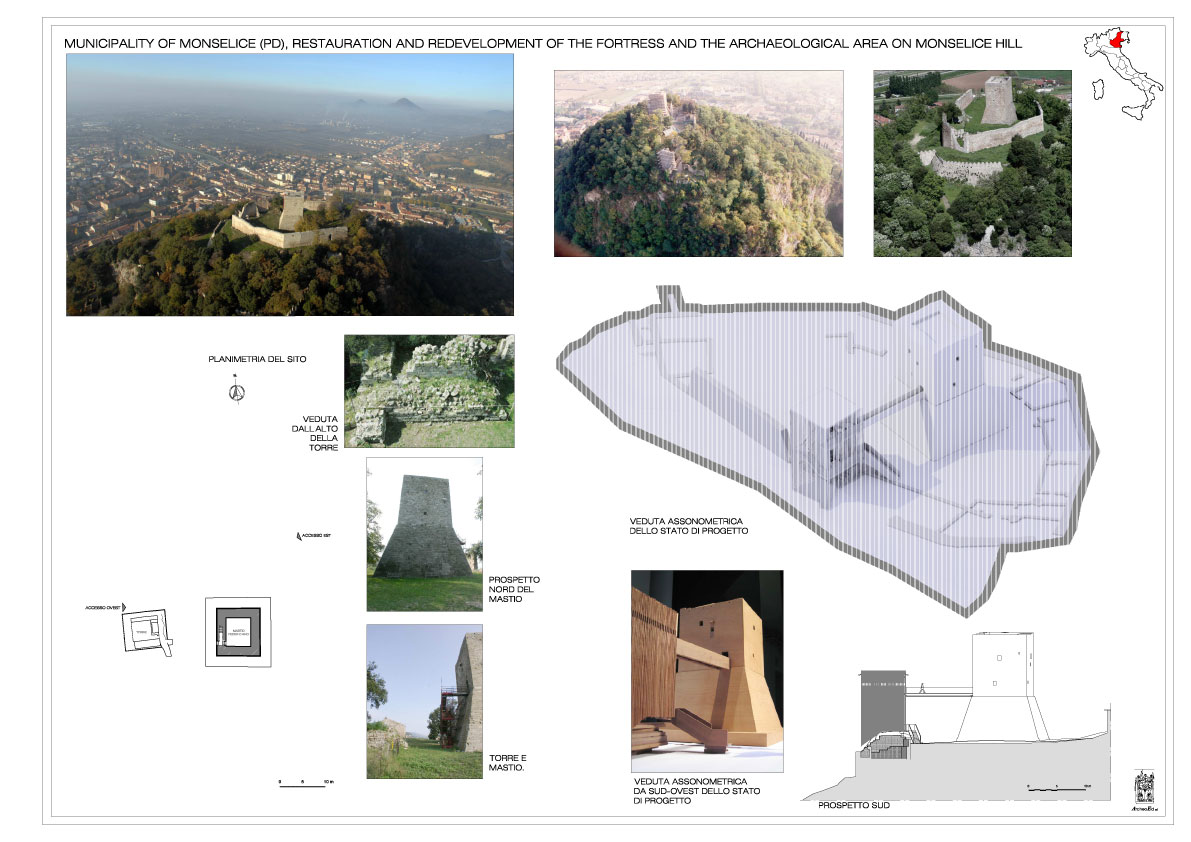This screenshot has height=842, width=1191.
Task: Select the MUNICIPALITY OF MONSELICE title text
Action: pos(542,43)
